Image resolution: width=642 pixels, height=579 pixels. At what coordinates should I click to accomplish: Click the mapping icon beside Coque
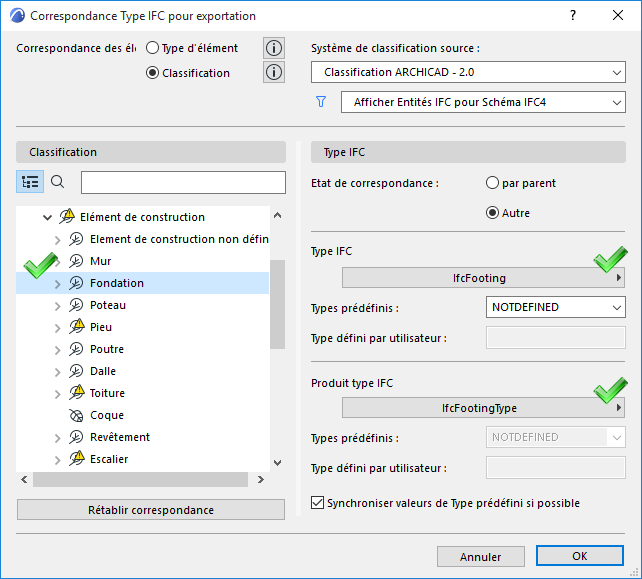point(77,415)
